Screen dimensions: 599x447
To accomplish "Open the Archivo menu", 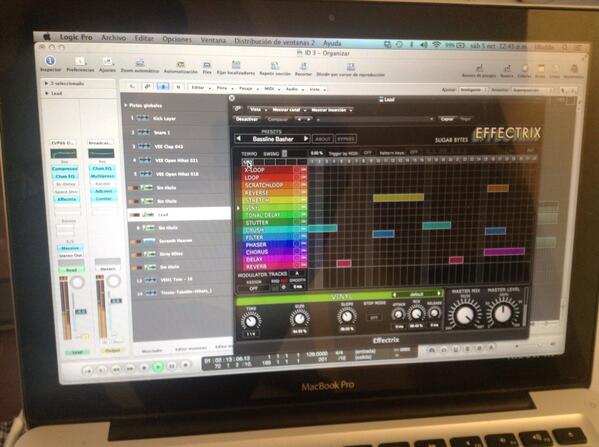I will point(113,37).
